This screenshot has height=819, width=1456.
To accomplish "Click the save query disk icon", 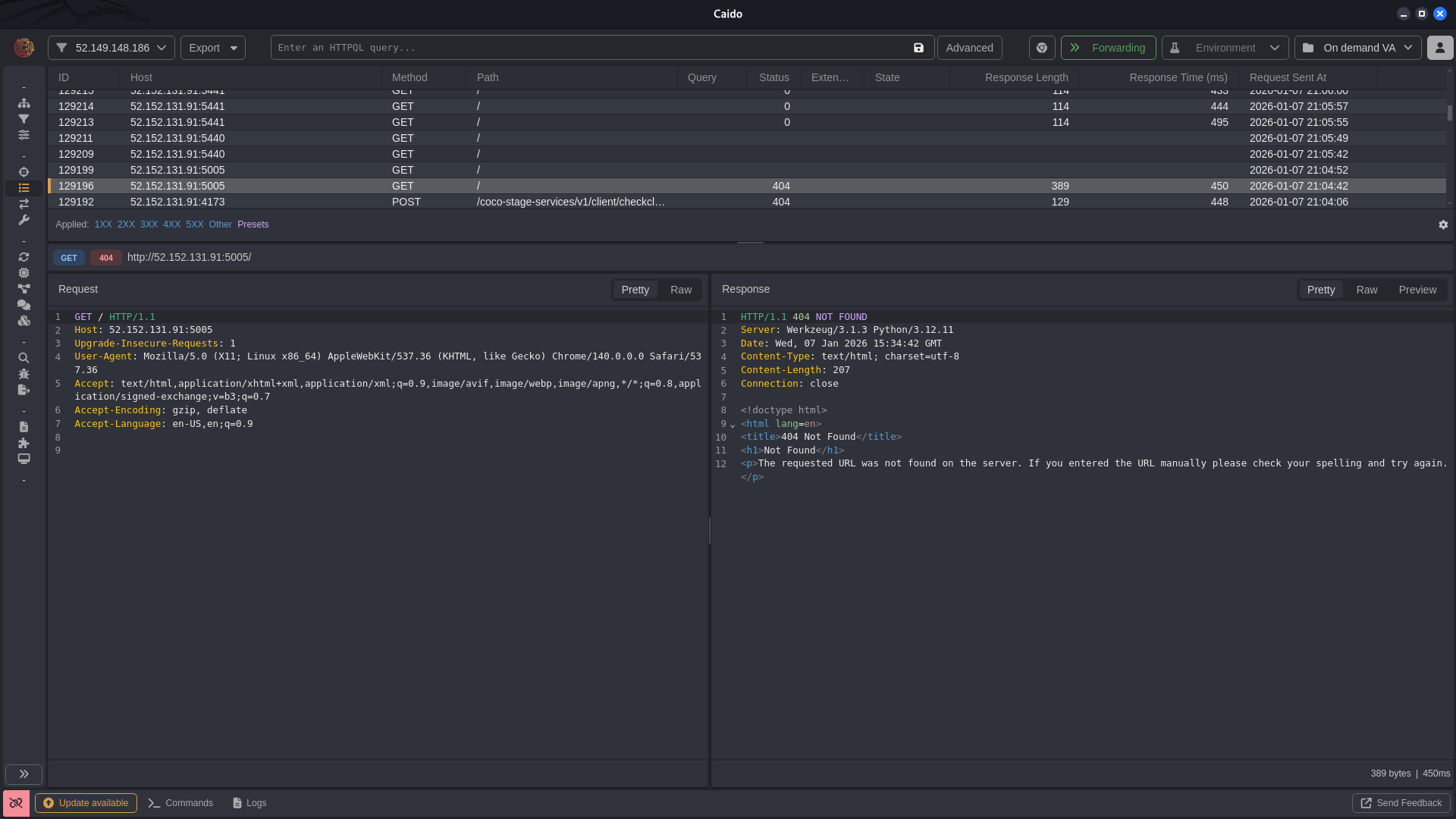I will 918,48.
